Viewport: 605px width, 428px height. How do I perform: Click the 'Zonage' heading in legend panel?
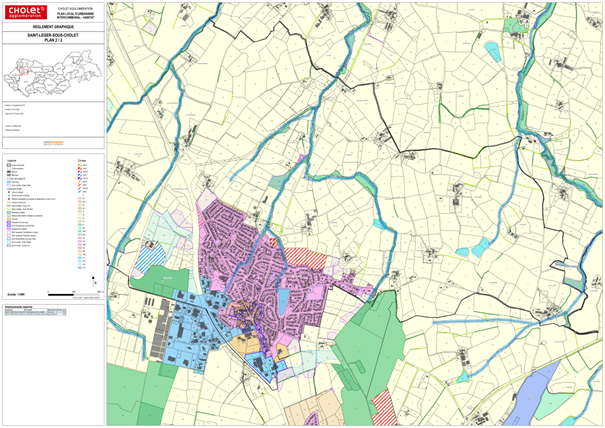point(81,158)
